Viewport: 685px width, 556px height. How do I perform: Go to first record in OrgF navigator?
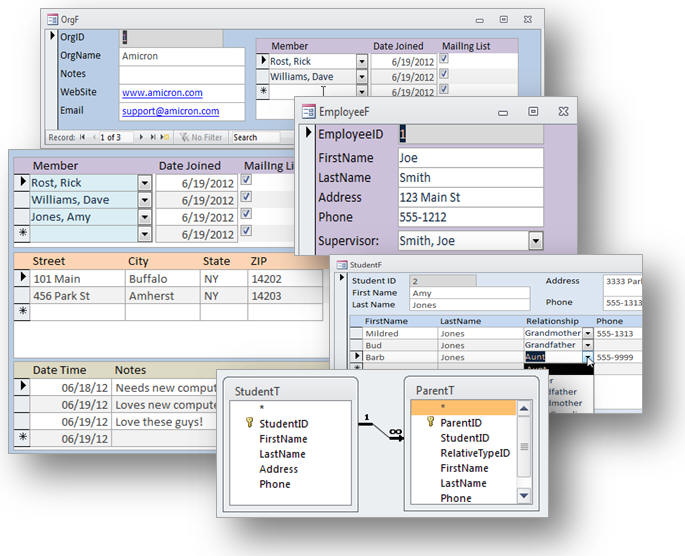(83, 137)
